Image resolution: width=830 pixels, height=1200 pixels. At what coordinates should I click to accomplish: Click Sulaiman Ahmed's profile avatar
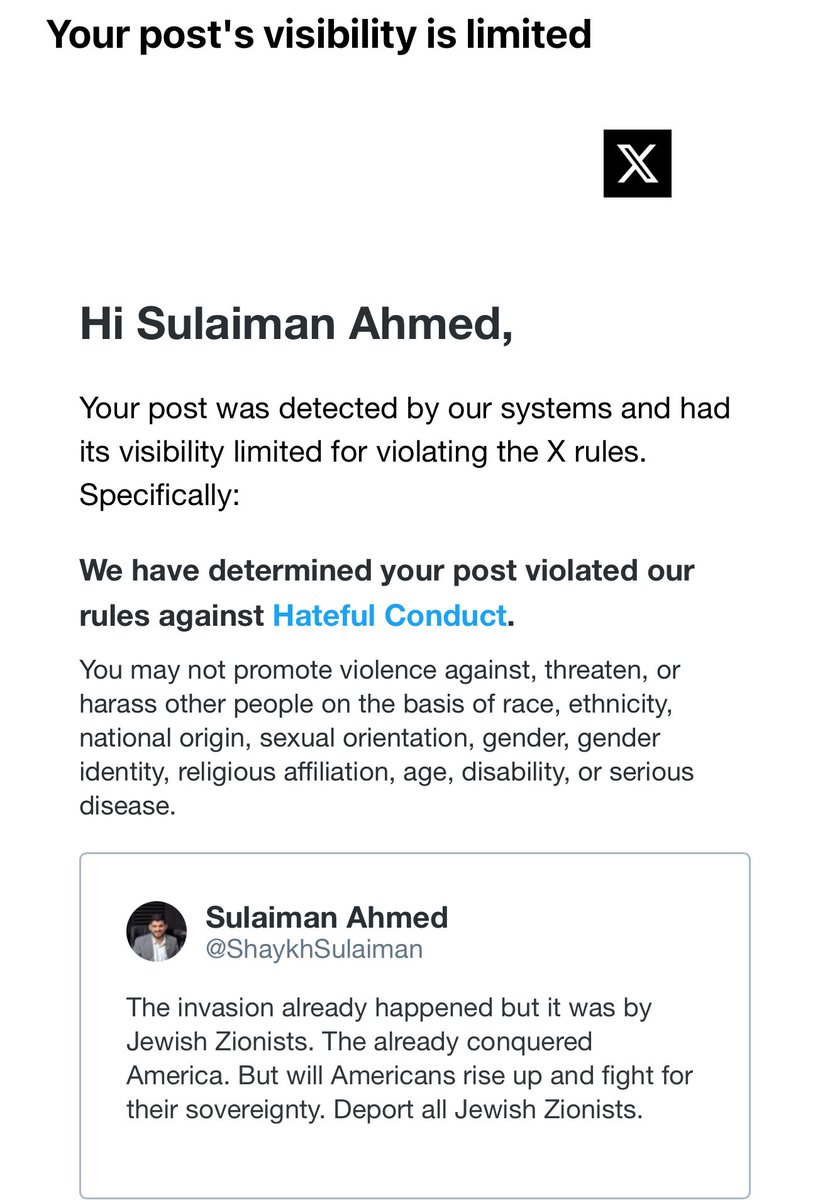click(157, 931)
